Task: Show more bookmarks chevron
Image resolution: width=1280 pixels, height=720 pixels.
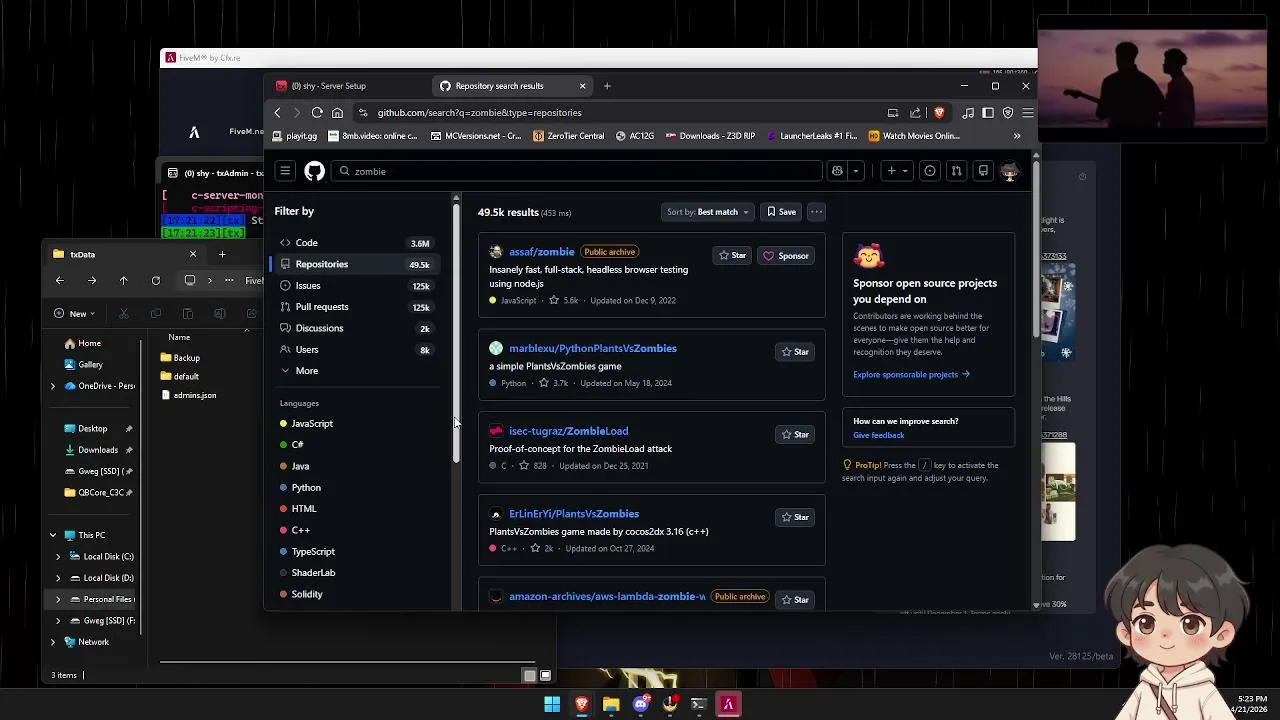Action: [x=1017, y=136]
